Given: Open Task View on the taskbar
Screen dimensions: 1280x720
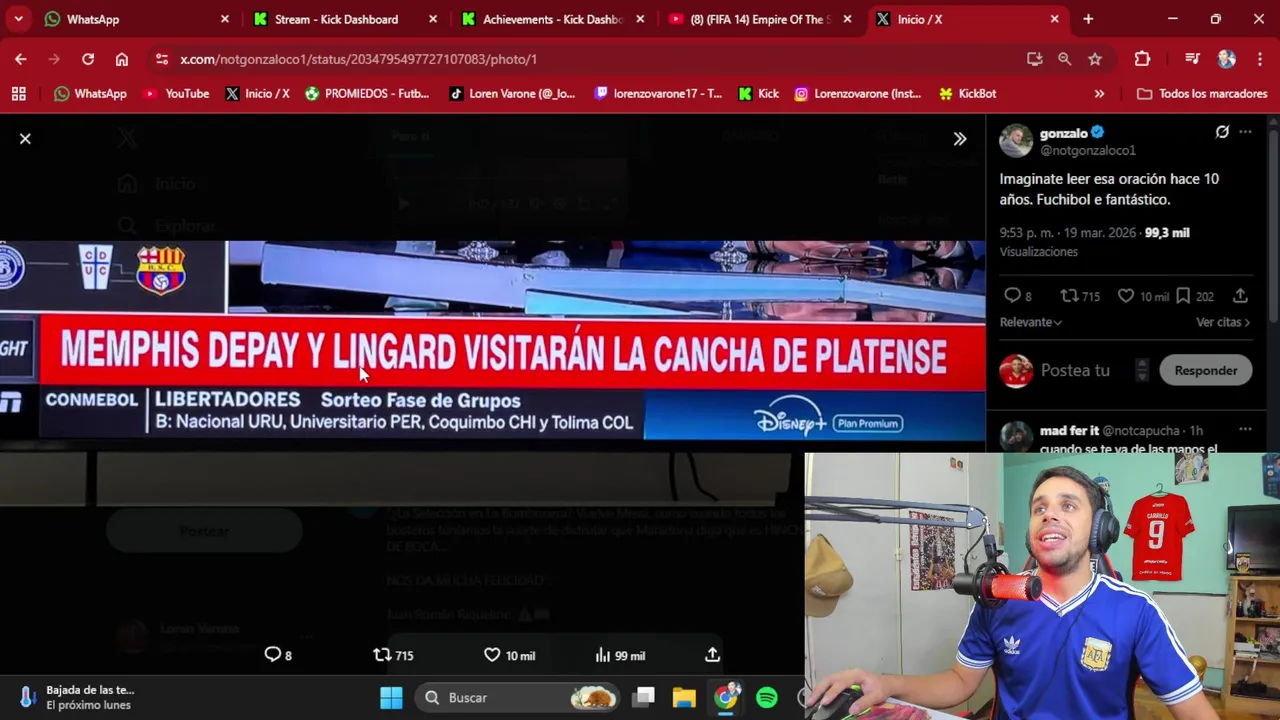Looking at the screenshot, I should click(644, 697).
